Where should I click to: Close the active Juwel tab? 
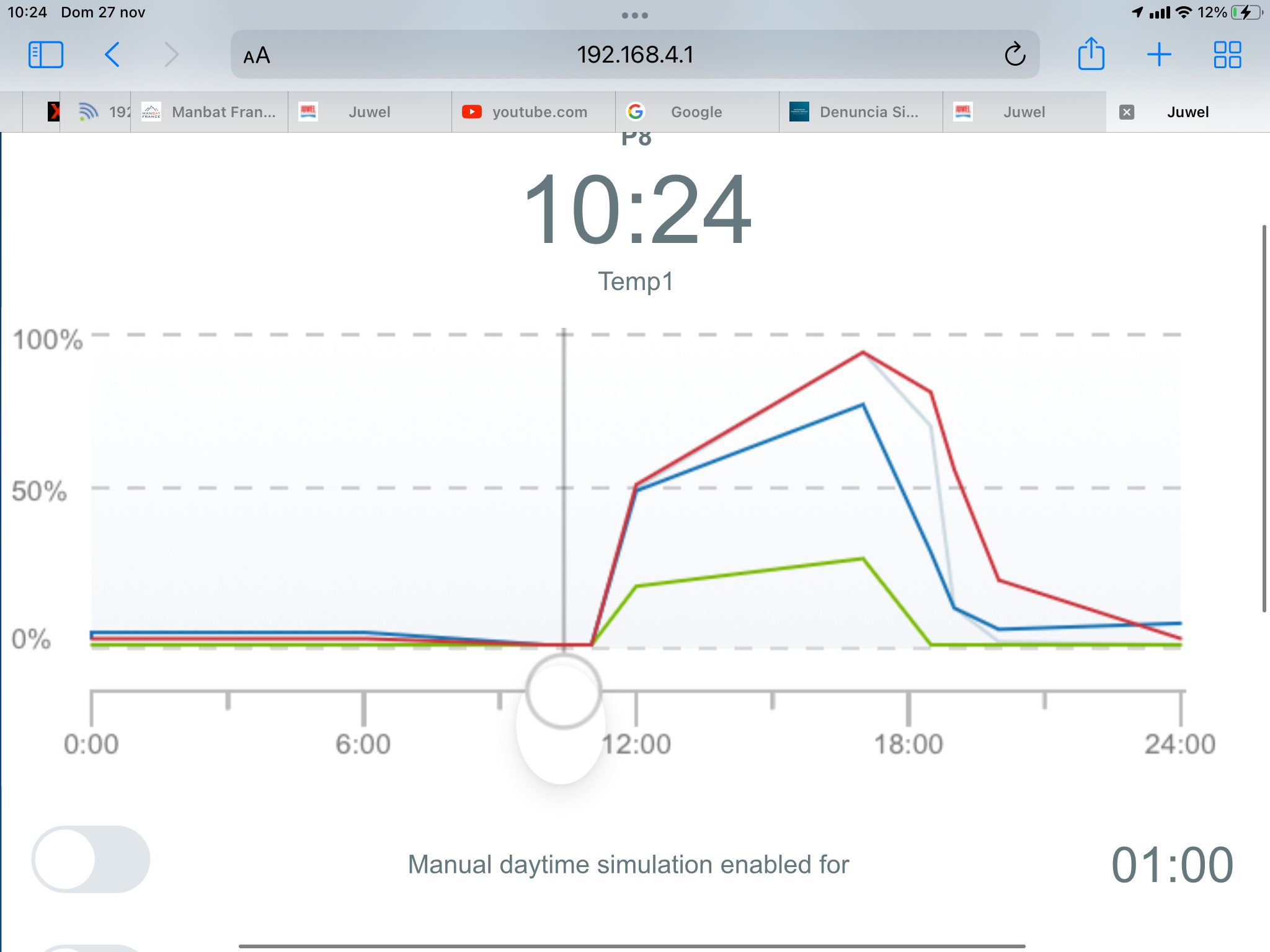[x=1127, y=112]
